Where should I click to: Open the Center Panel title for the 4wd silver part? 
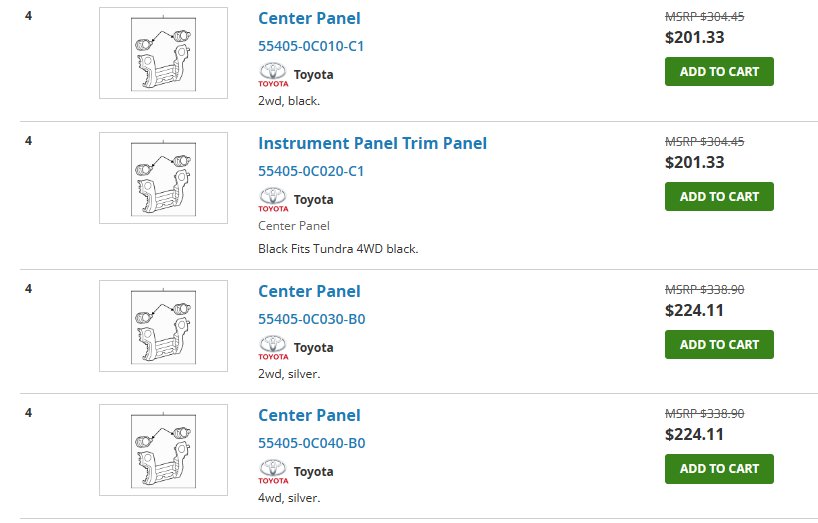(x=309, y=416)
